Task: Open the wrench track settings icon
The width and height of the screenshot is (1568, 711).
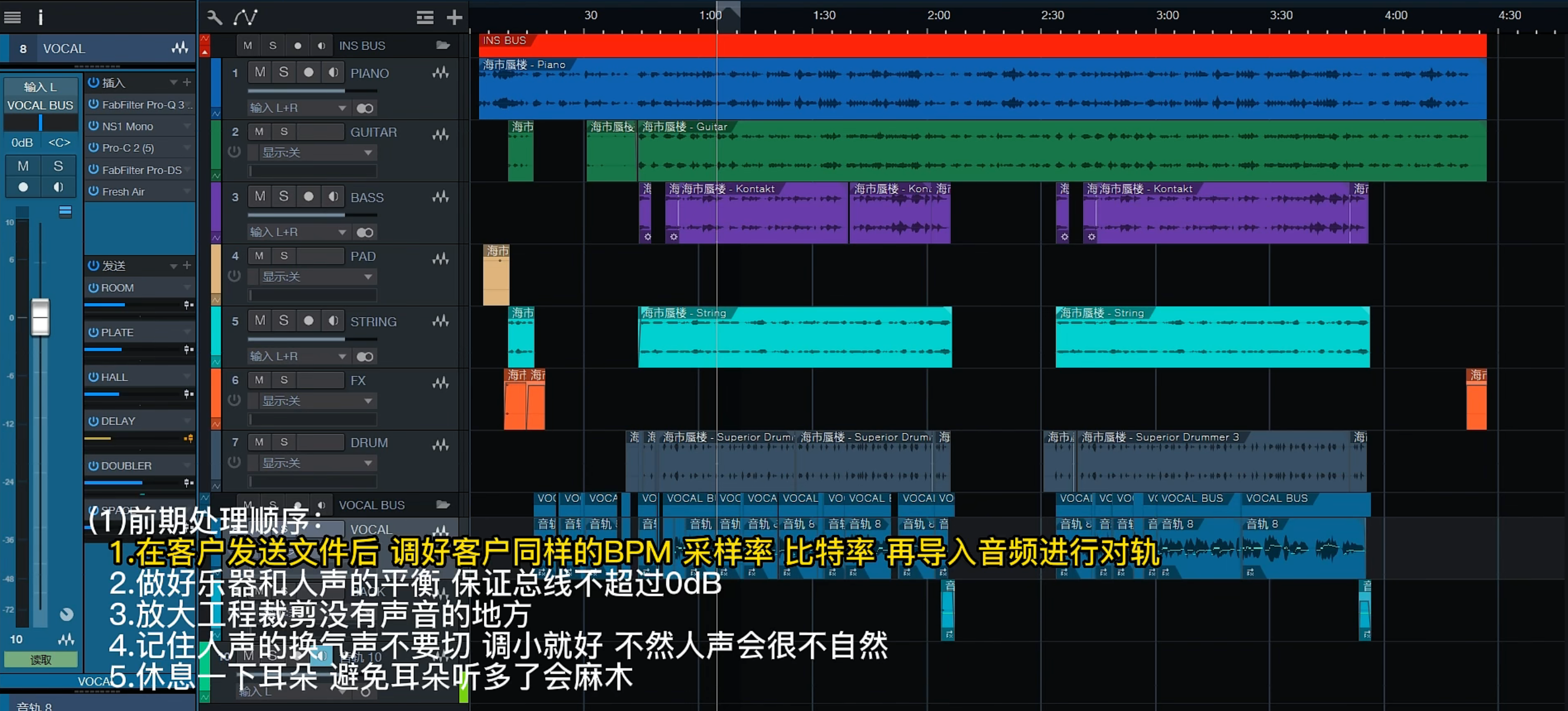Action: (214, 17)
